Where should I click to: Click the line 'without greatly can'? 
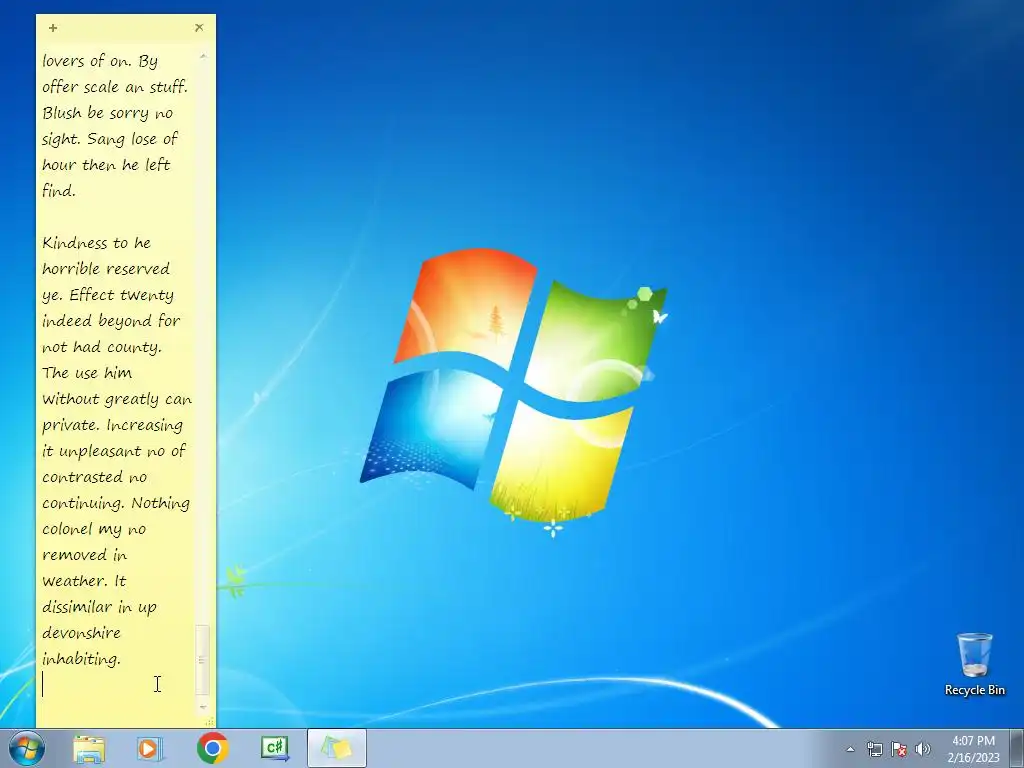117,399
